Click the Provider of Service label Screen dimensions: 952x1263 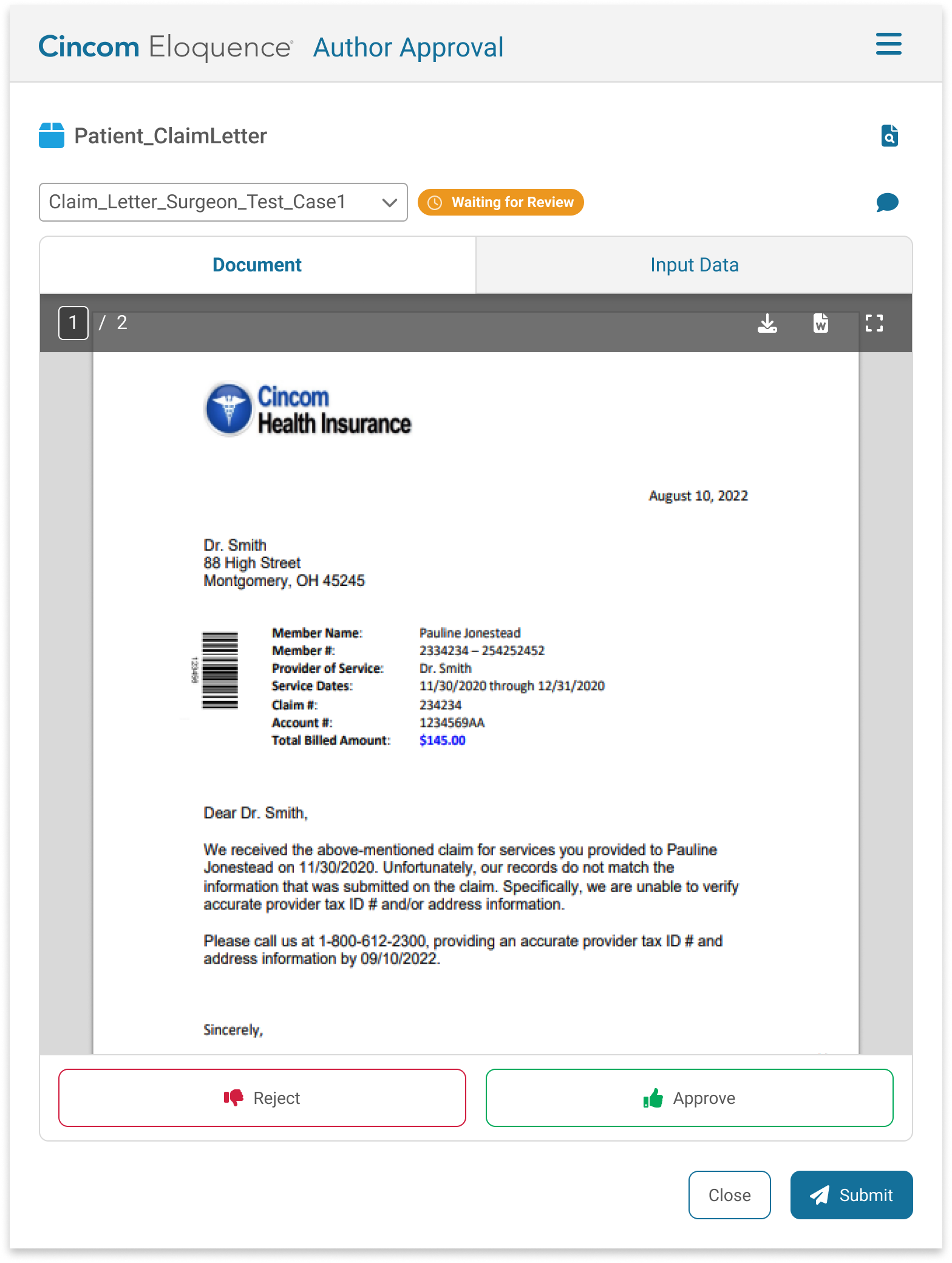pos(328,668)
